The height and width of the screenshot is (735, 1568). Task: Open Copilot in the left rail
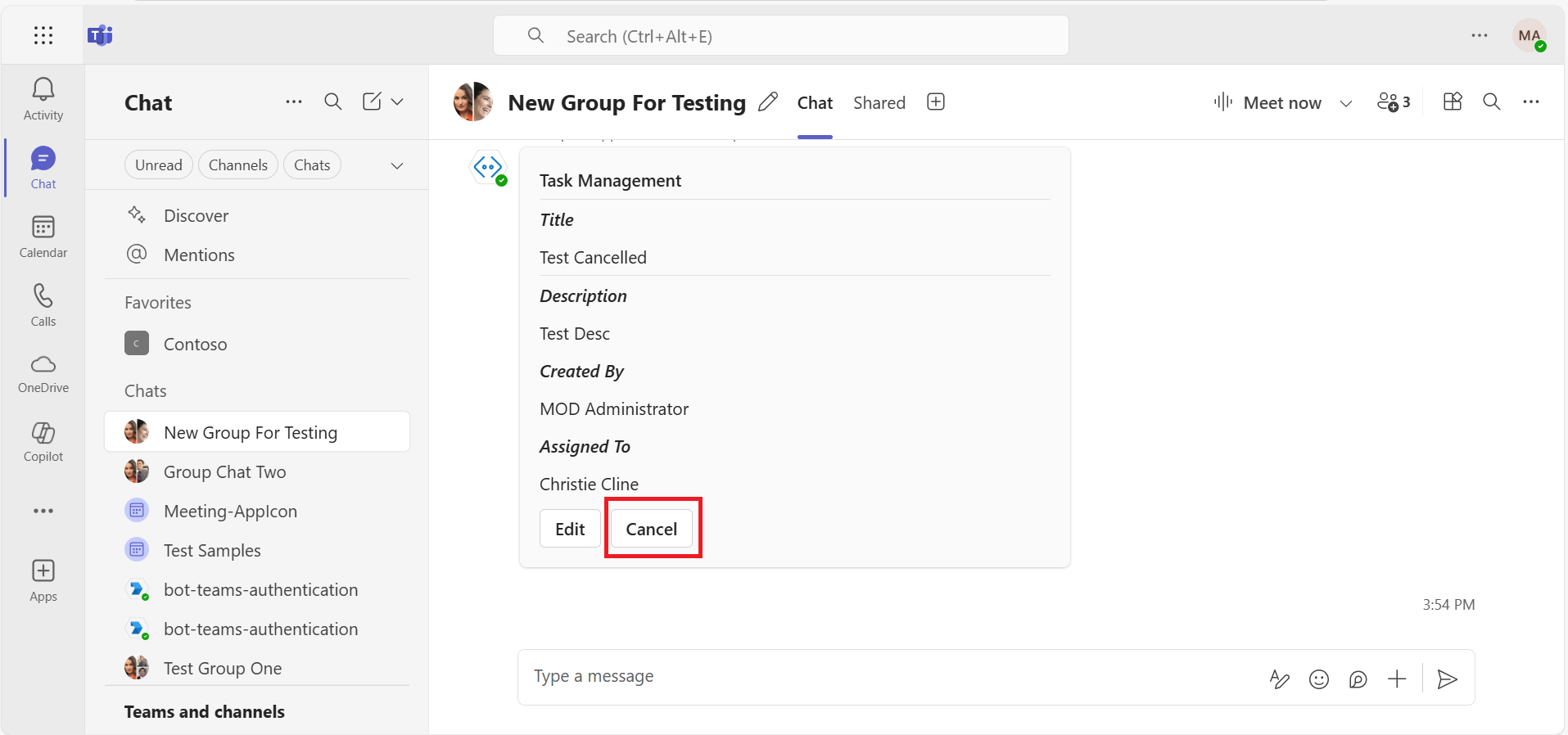click(x=43, y=443)
